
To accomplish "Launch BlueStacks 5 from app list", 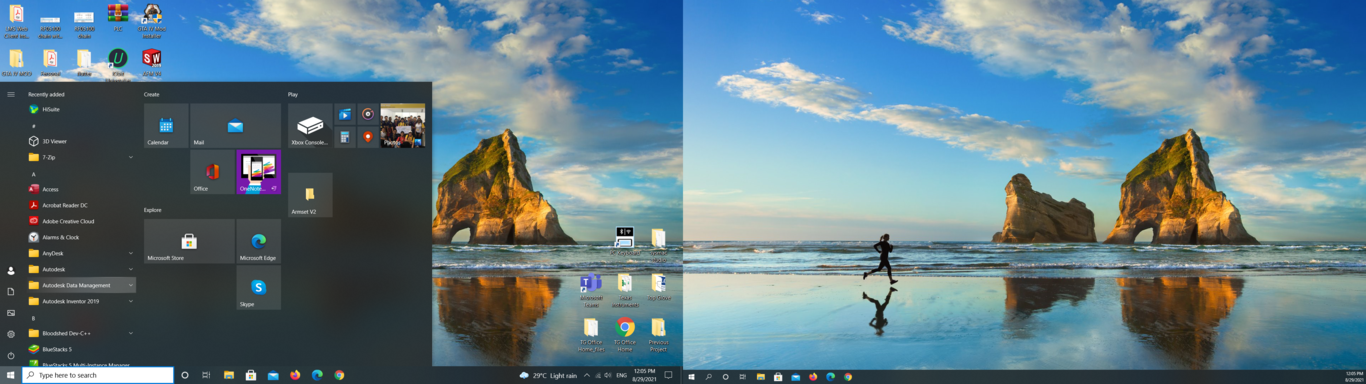I will (x=80, y=349).
